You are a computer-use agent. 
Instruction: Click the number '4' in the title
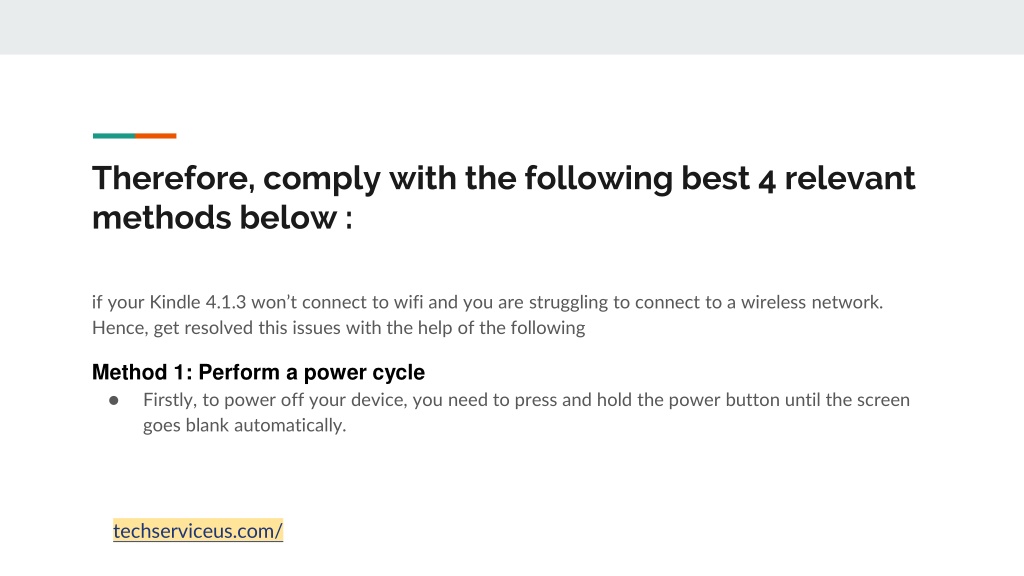[x=767, y=180]
